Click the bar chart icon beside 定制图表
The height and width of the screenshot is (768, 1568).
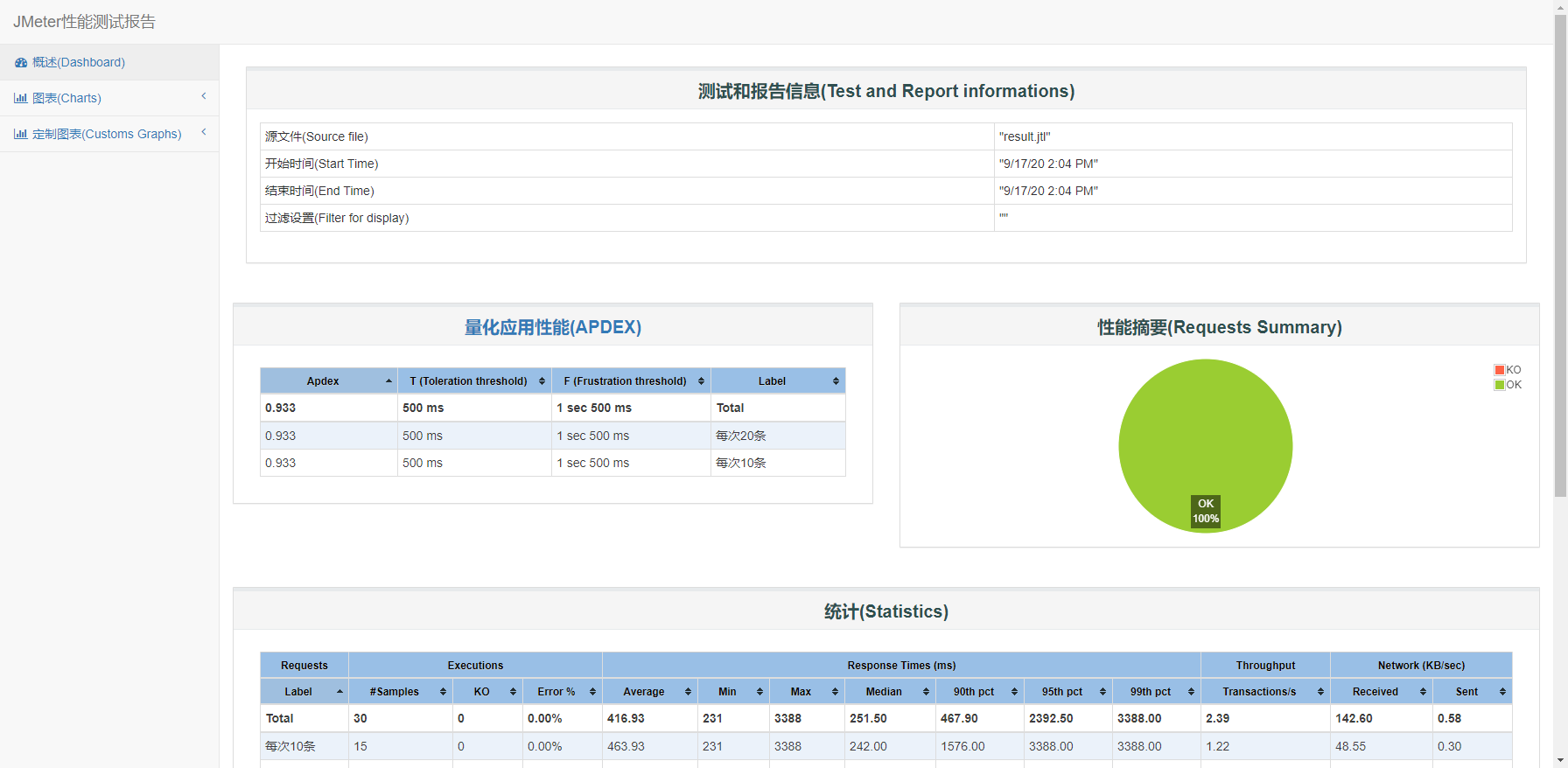[21, 134]
